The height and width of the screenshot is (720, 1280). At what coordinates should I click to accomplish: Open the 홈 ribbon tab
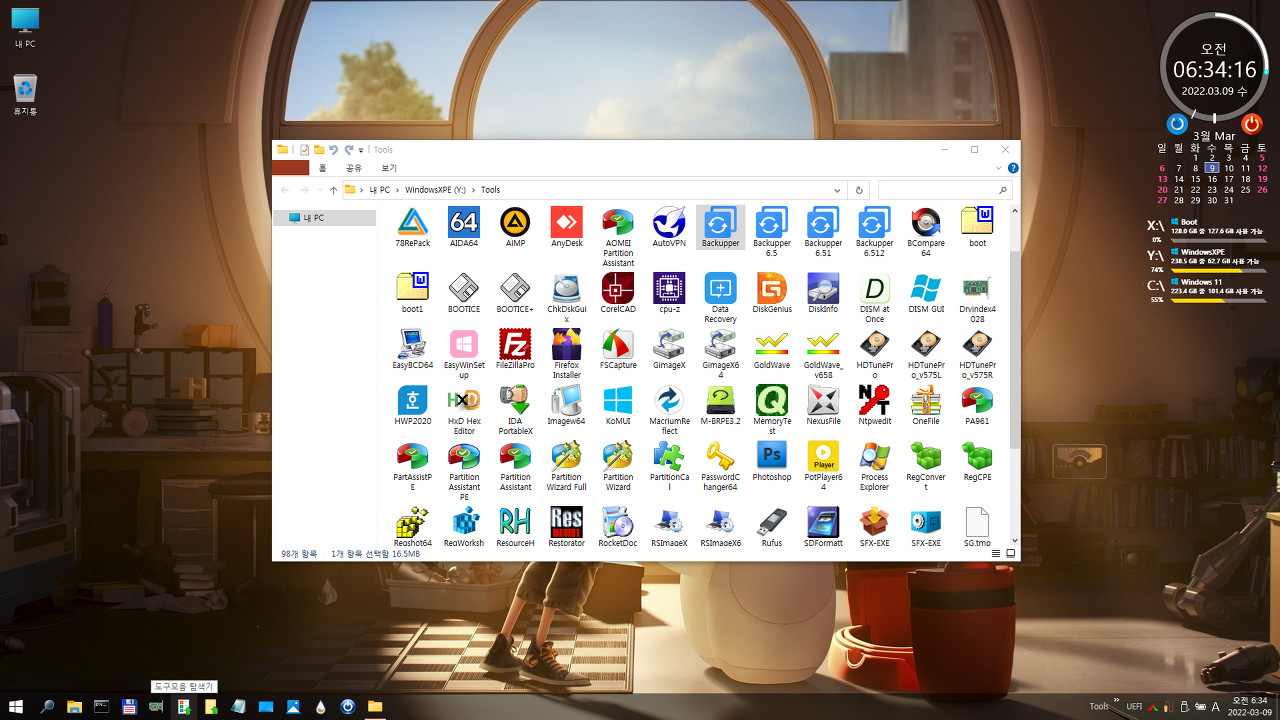click(x=322, y=168)
